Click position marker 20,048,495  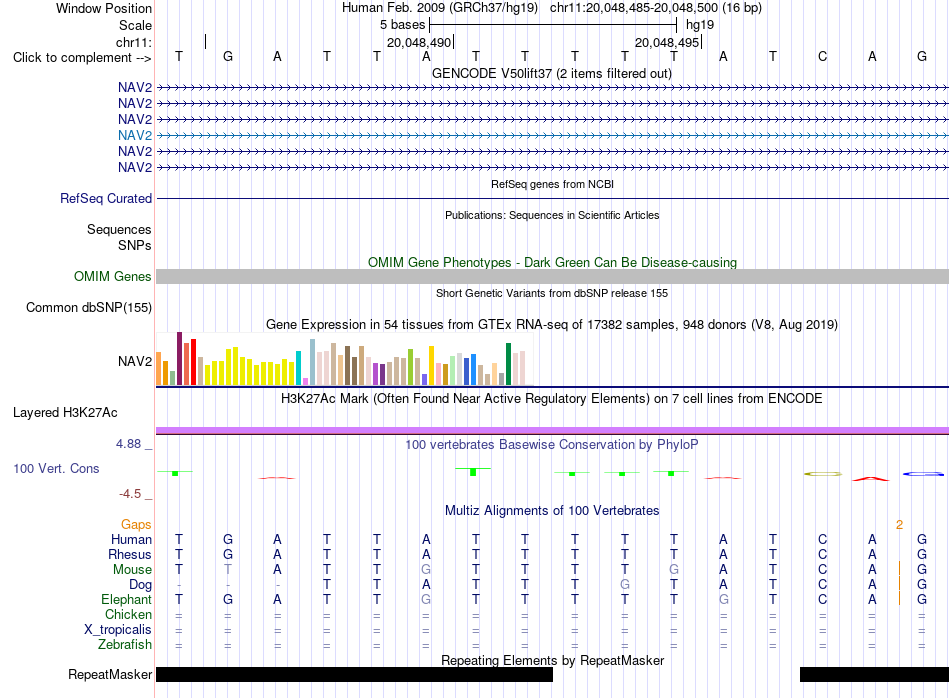667,42
